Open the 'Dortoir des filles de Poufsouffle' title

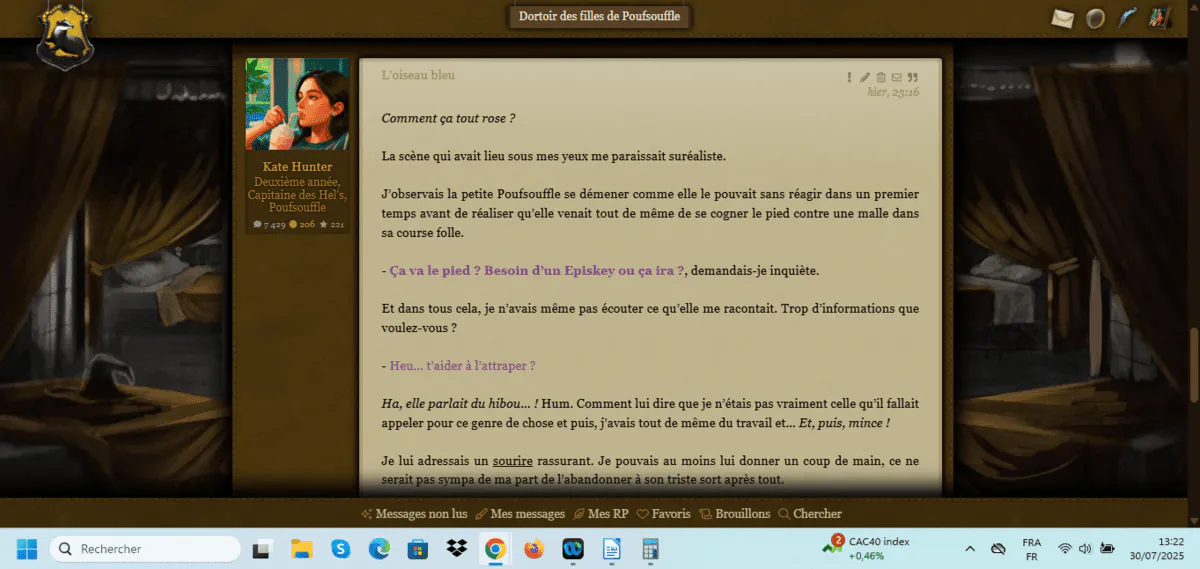point(600,16)
